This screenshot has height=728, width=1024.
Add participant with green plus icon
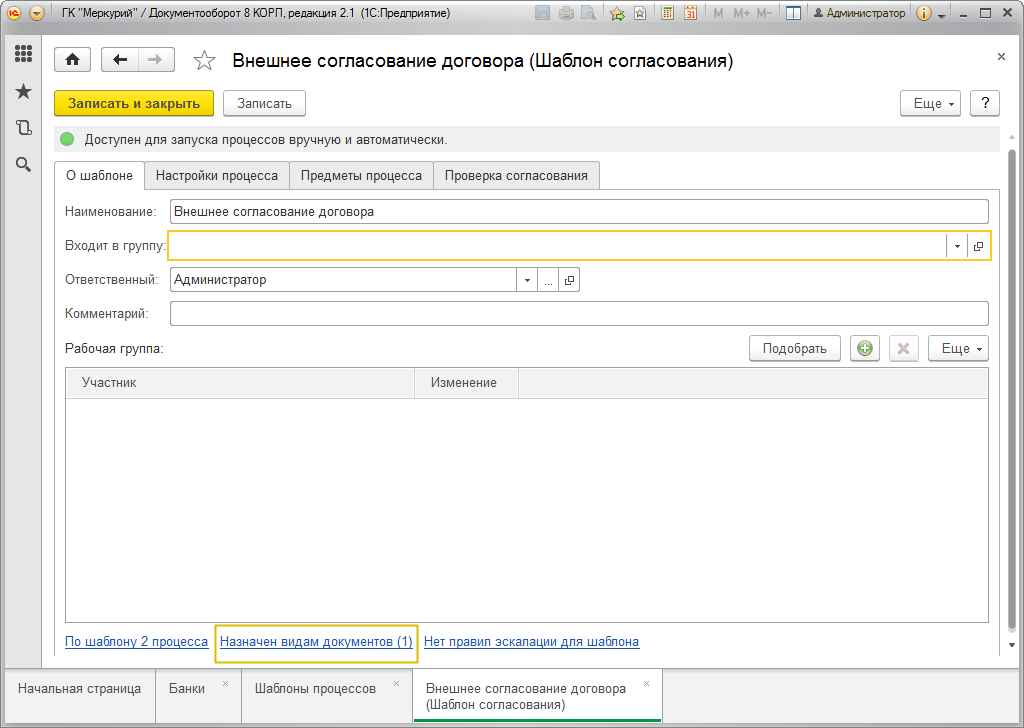click(x=865, y=349)
